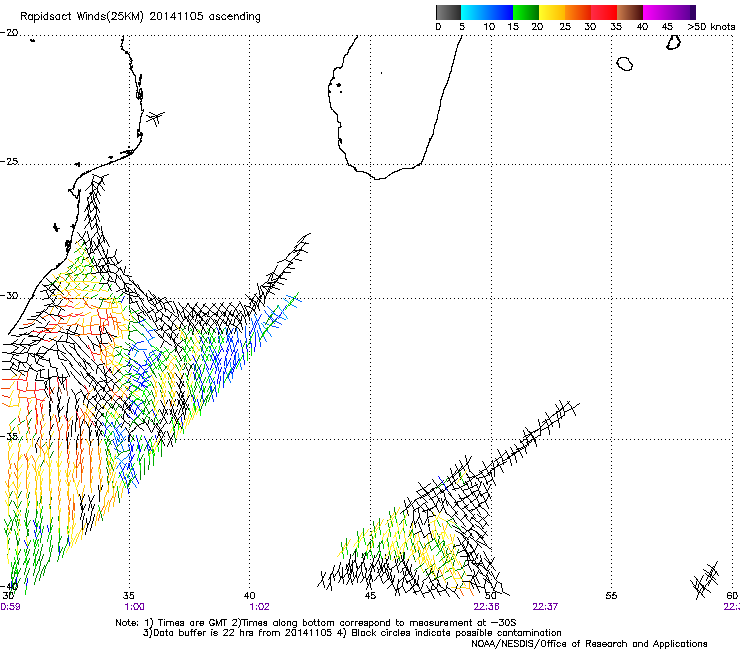
Task: Click the '45' longitude axis label
Action: coord(370,596)
